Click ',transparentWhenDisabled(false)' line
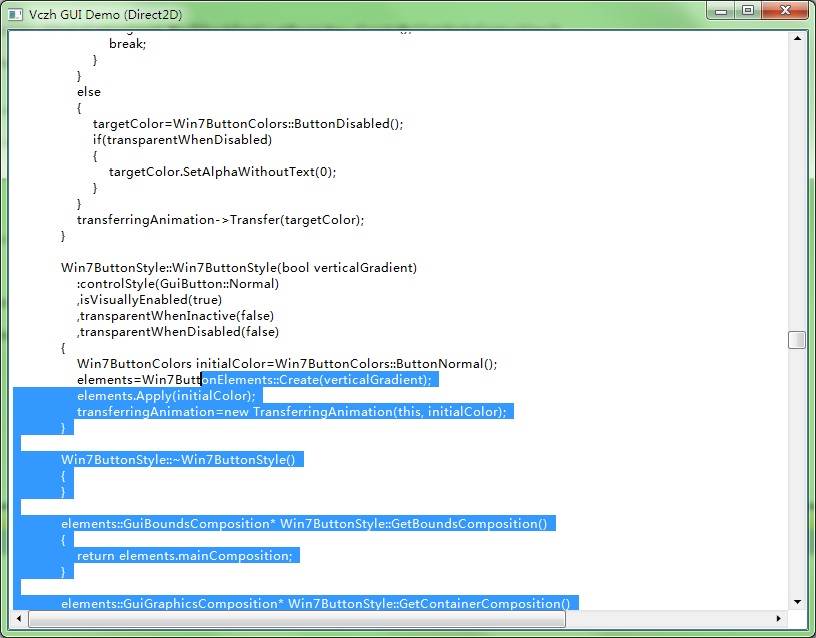The image size is (816, 638). 178,332
